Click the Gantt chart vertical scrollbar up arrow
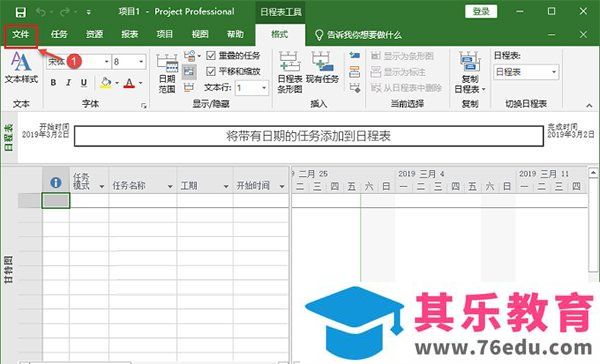 click(x=593, y=173)
